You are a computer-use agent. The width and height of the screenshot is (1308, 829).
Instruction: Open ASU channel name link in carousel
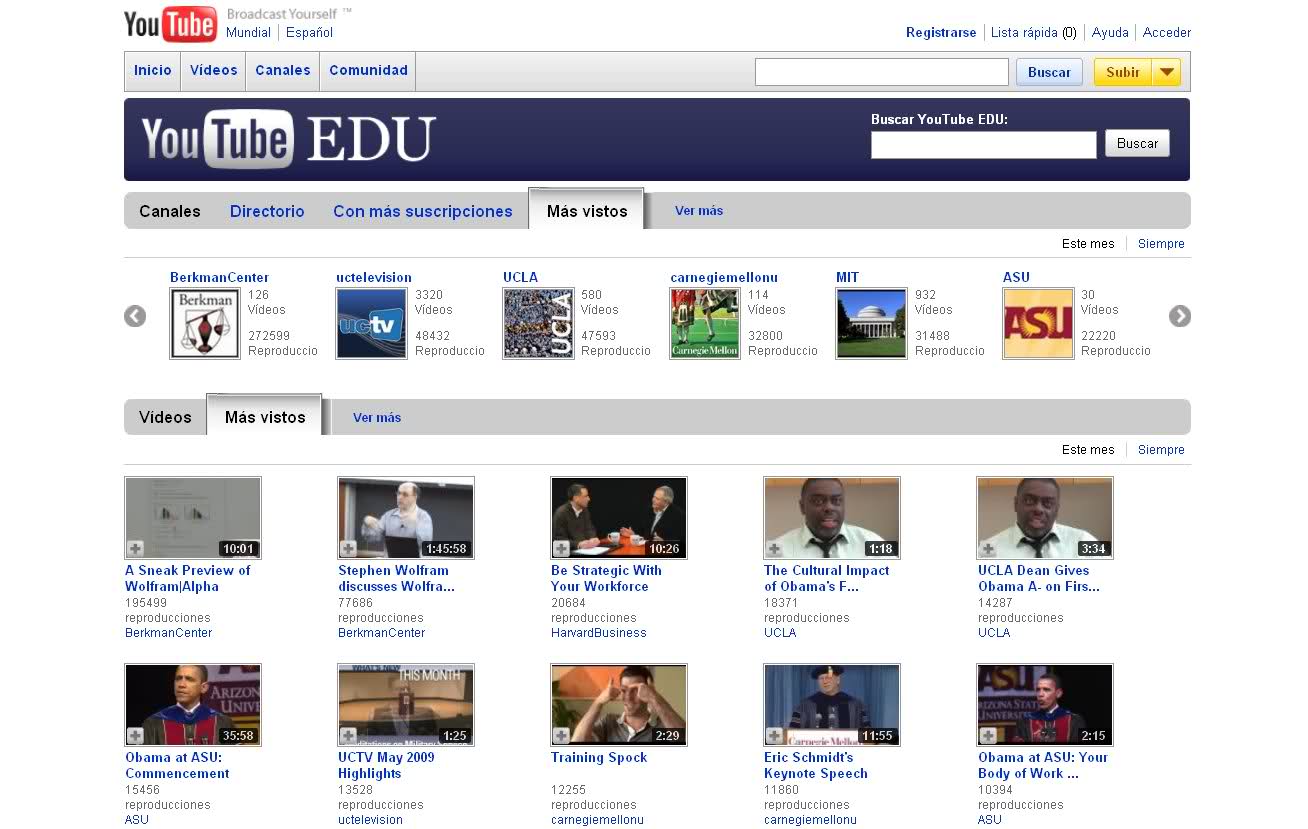pos(1016,278)
